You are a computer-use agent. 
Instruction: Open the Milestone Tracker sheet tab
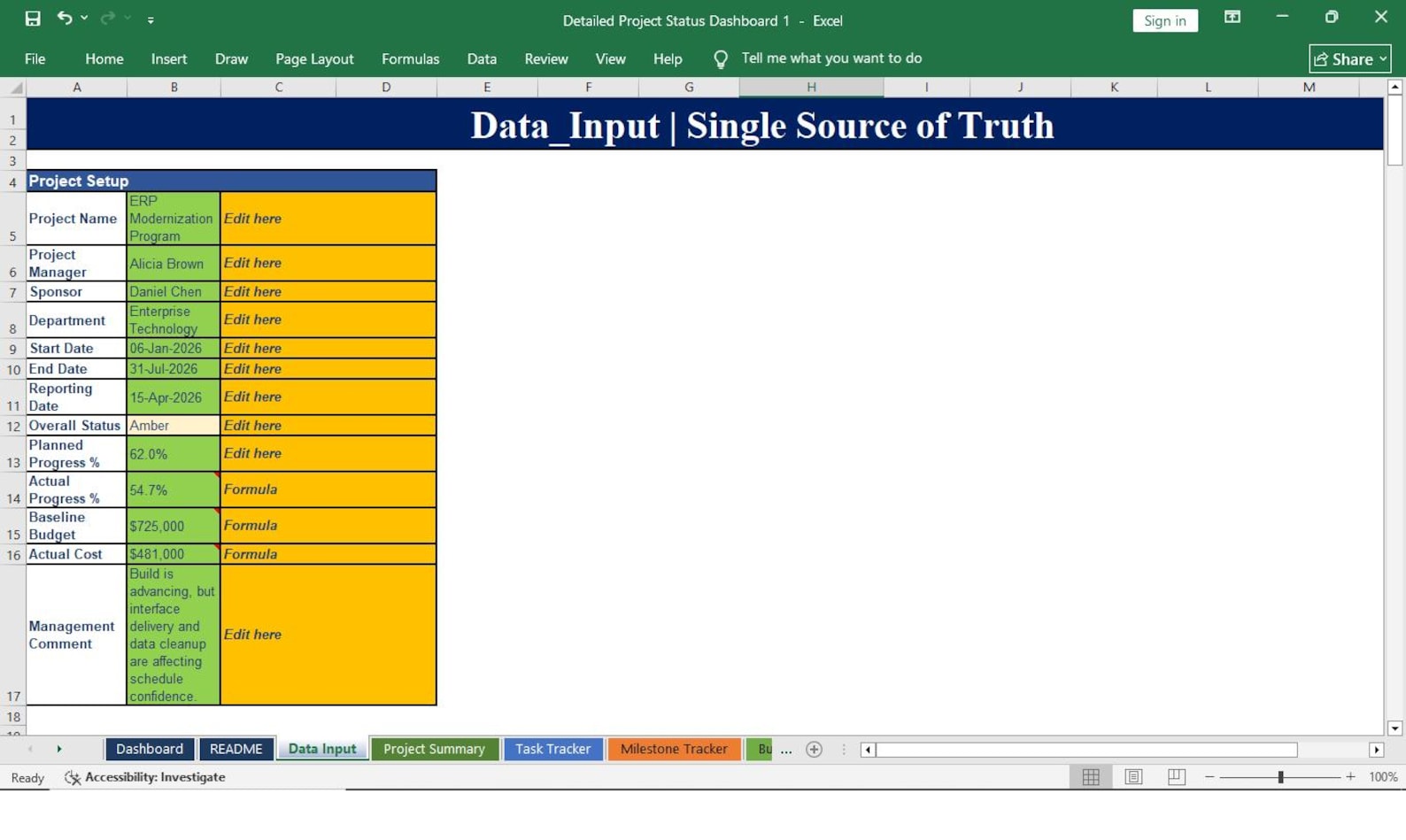click(674, 749)
